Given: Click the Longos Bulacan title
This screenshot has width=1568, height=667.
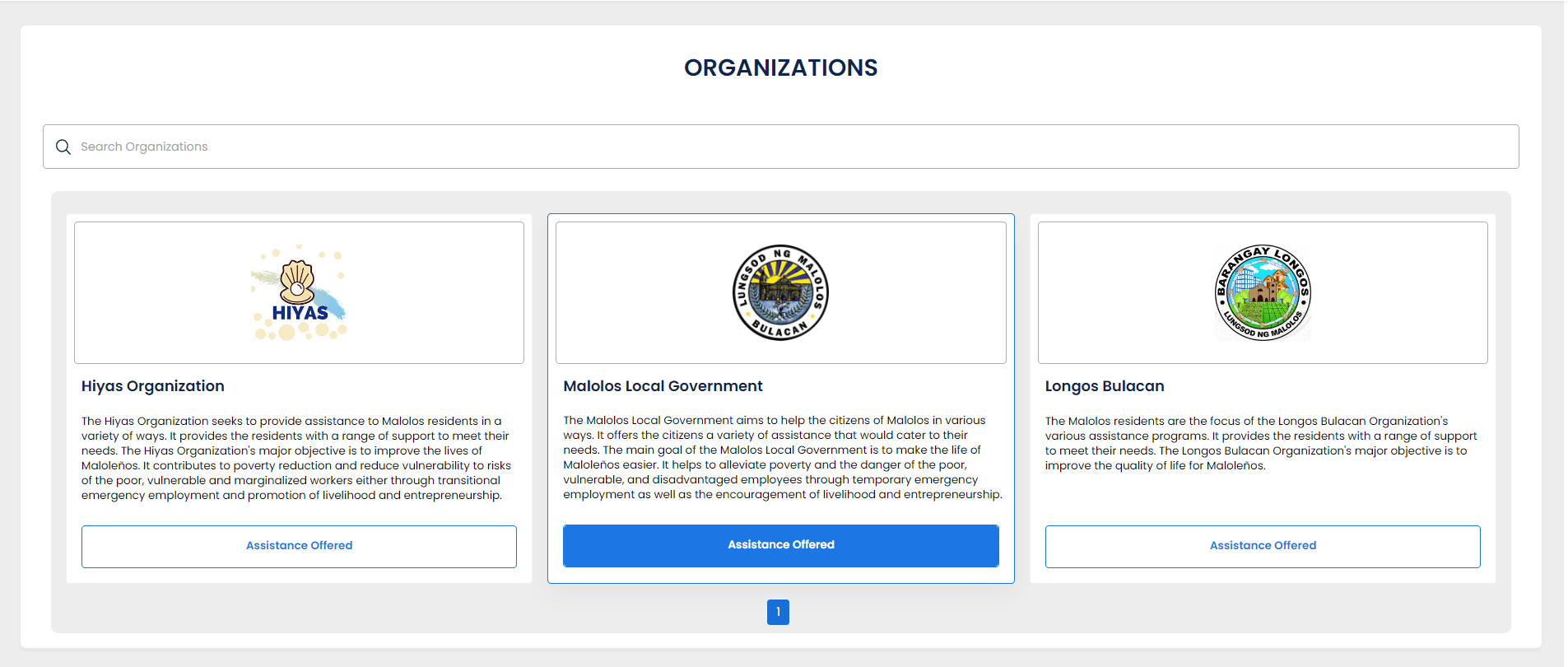Looking at the screenshot, I should click(1105, 386).
